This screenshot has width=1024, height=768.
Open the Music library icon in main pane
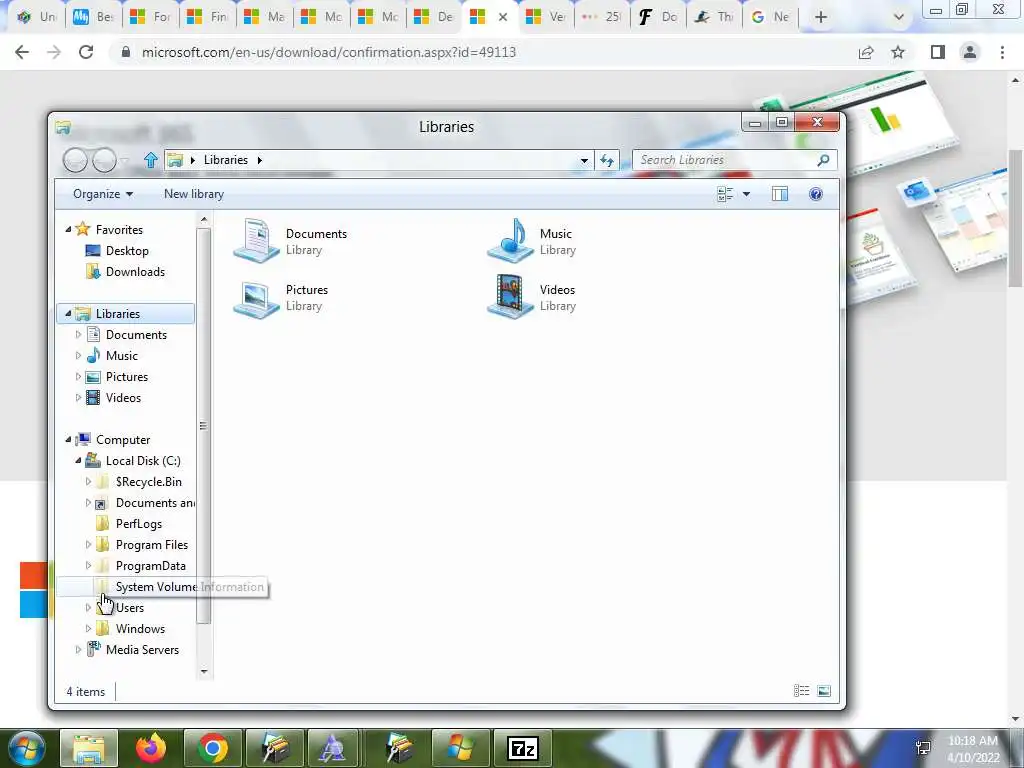[x=510, y=240]
